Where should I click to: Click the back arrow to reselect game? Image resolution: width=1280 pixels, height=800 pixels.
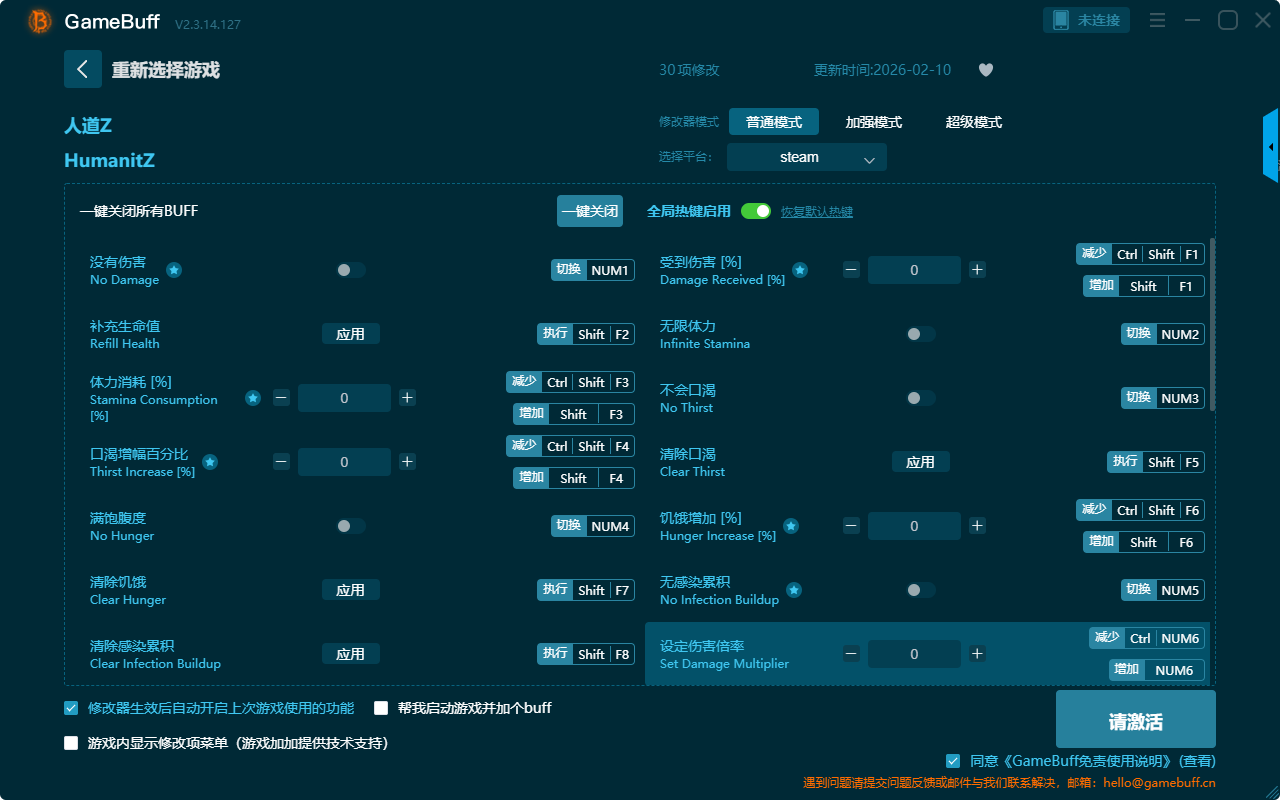83,69
